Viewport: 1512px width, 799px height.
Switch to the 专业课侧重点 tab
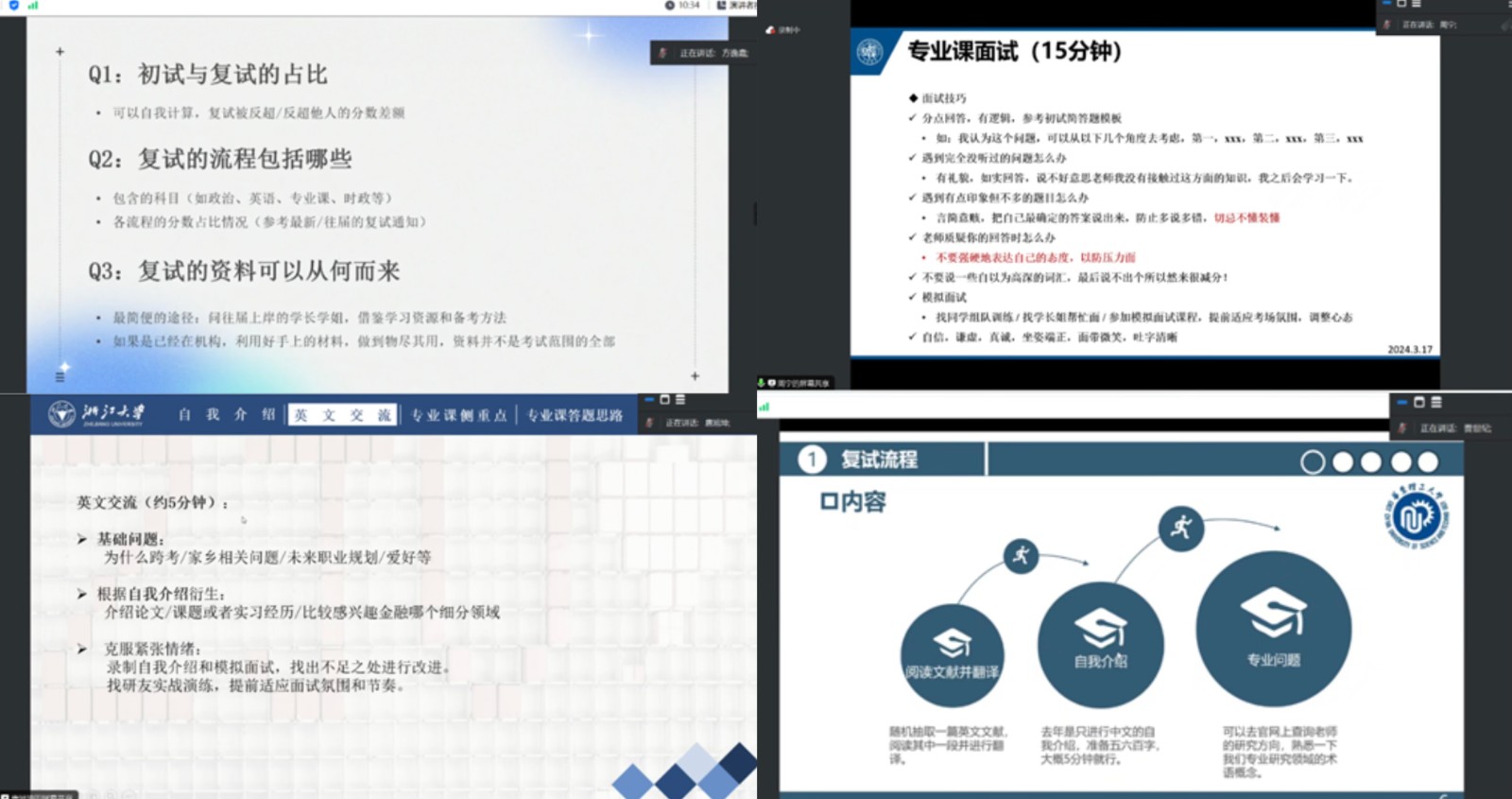458,415
